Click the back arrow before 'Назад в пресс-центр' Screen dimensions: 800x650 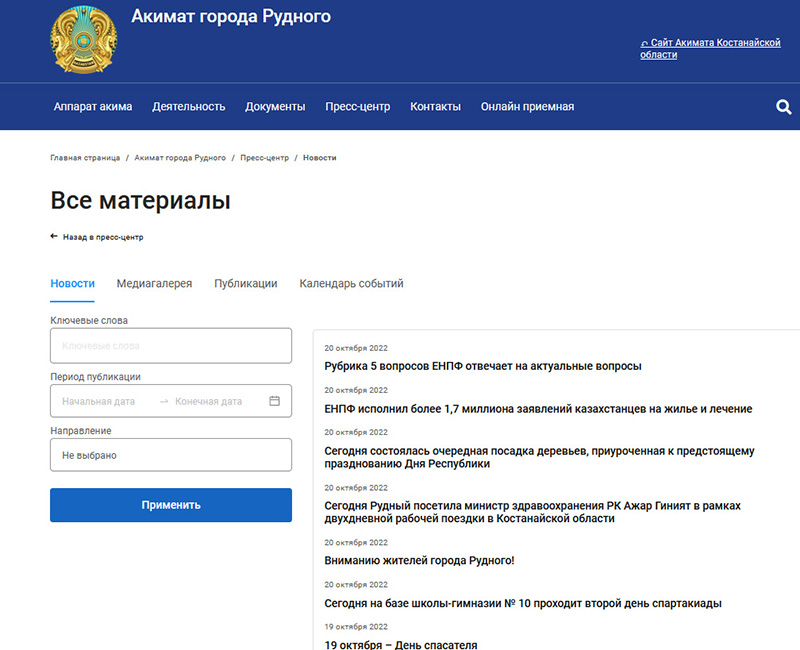pos(54,236)
